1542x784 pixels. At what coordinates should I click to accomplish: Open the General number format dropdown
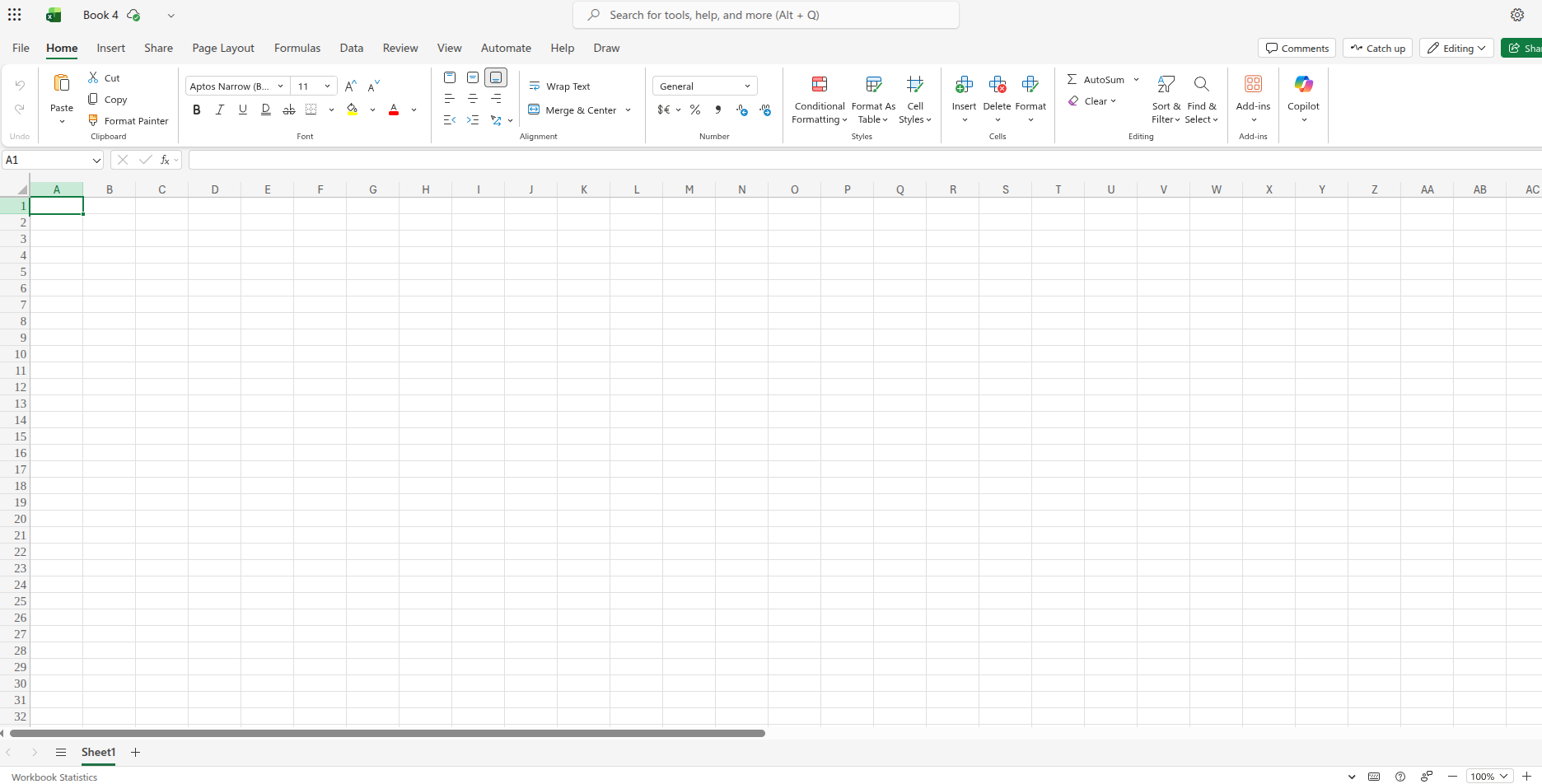point(704,86)
